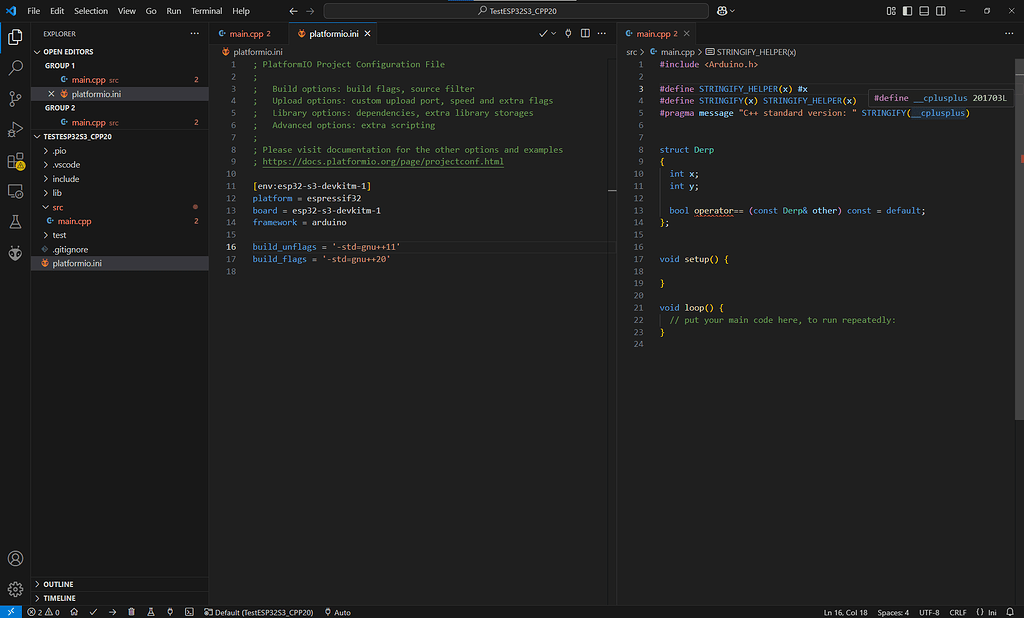Expand the .pio folder
The width and height of the screenshot is (1024, 618).
coord(59,151)
